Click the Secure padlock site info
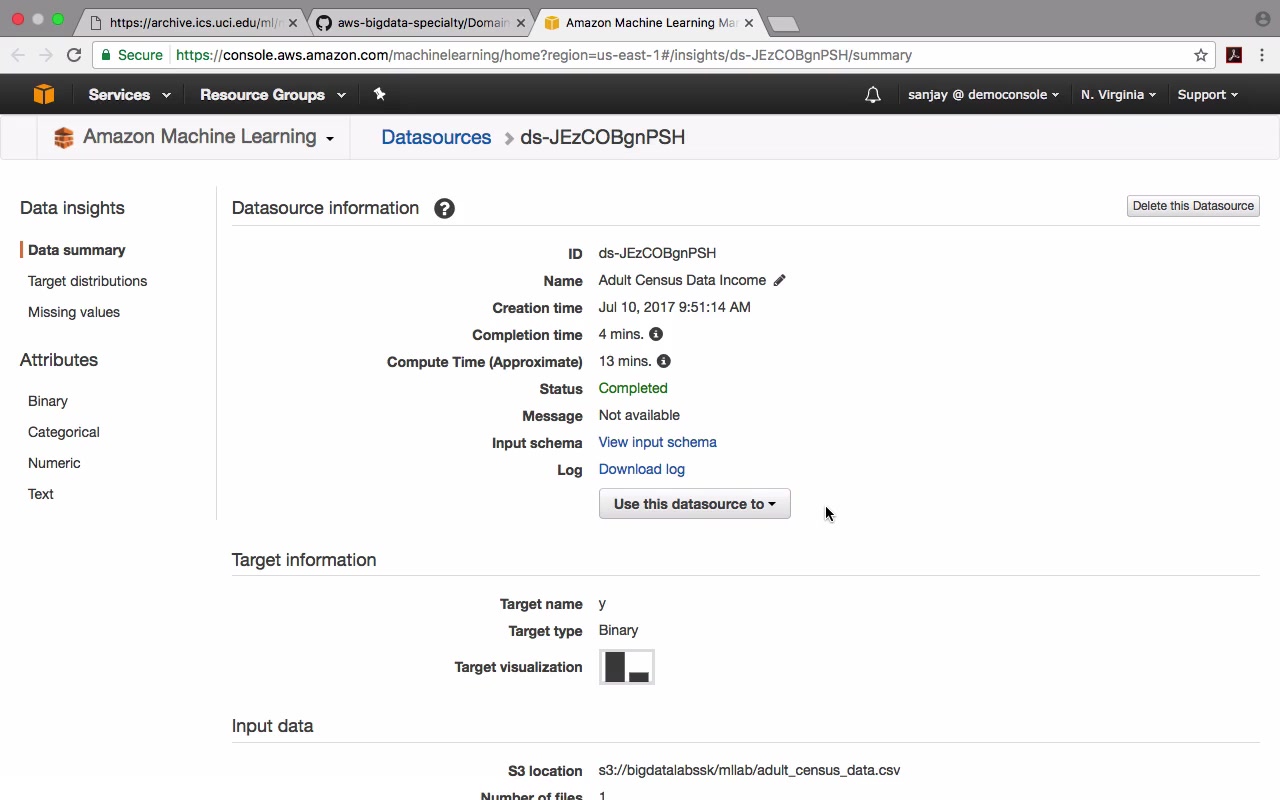1280x800 pixels. [131, 55]
